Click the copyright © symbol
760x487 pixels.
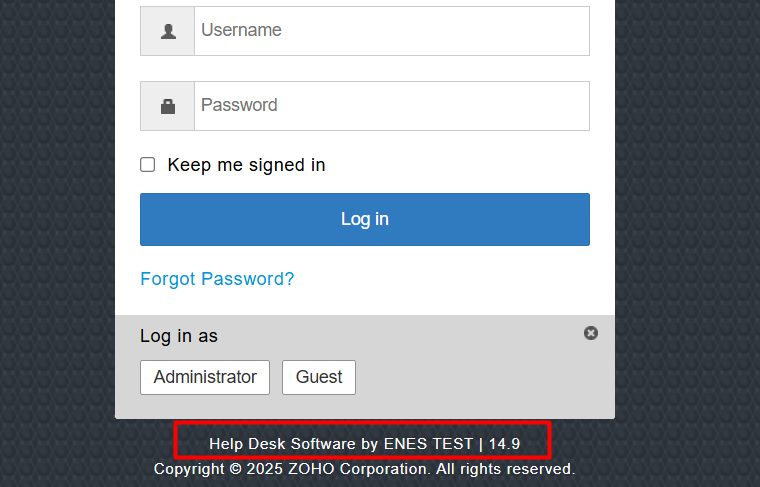tap(235, 469)
